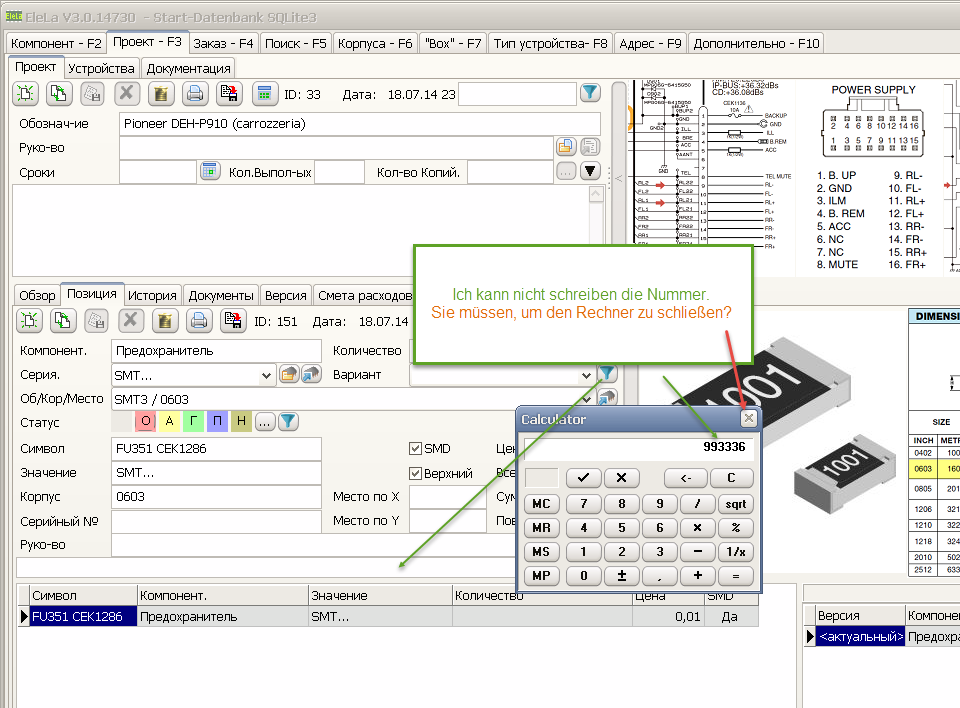This screenshot has width=960, height=708.
Task: Switch to the История tab
Action: pyautogui.click(x=152, y=295)
